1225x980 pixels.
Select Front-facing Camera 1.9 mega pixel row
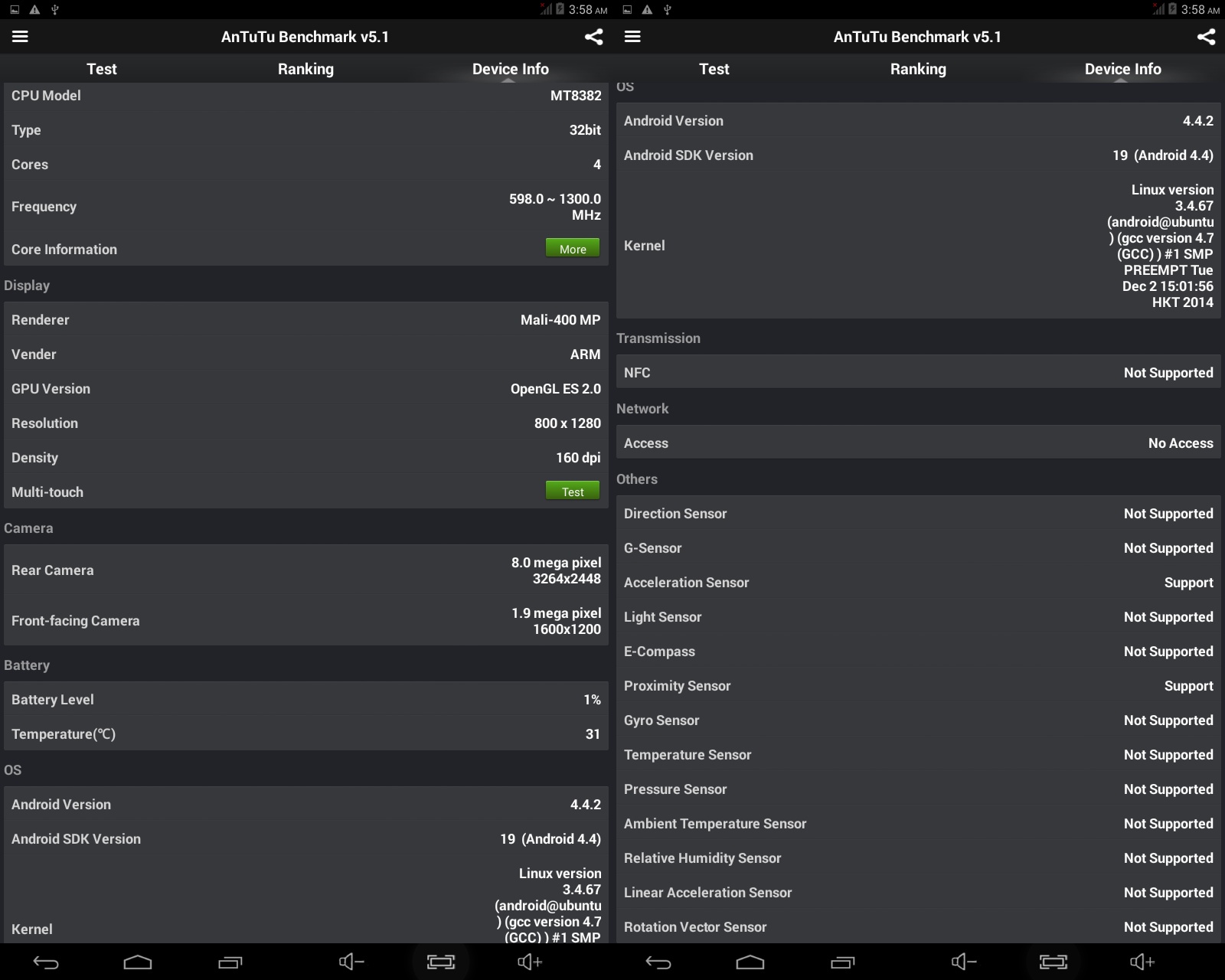306,621
